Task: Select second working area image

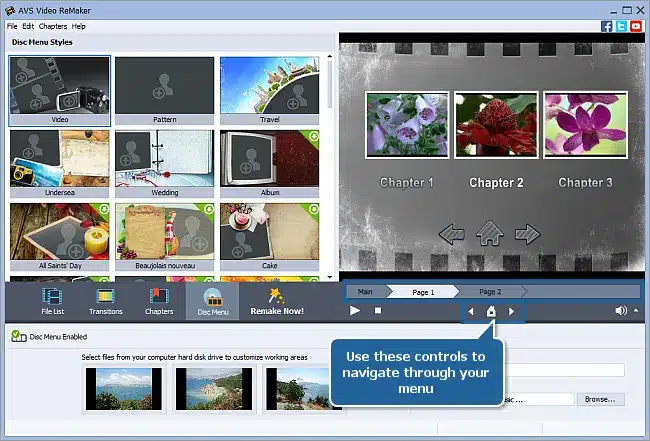Action: (214, 389)
